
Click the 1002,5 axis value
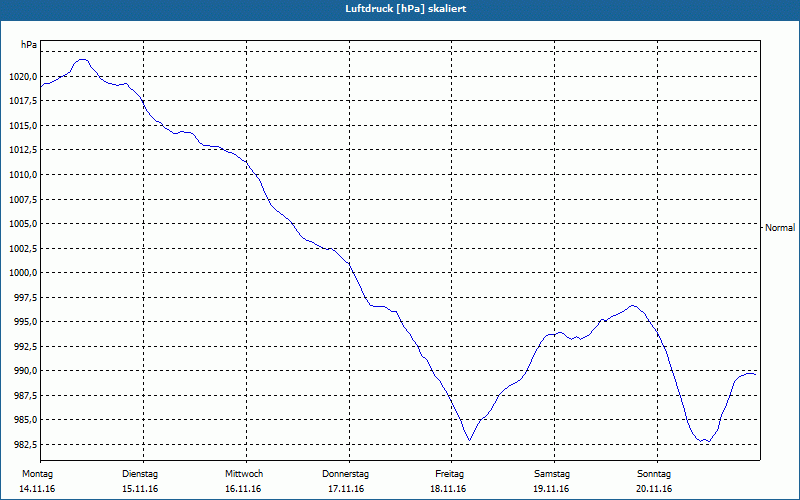(23, 248)
